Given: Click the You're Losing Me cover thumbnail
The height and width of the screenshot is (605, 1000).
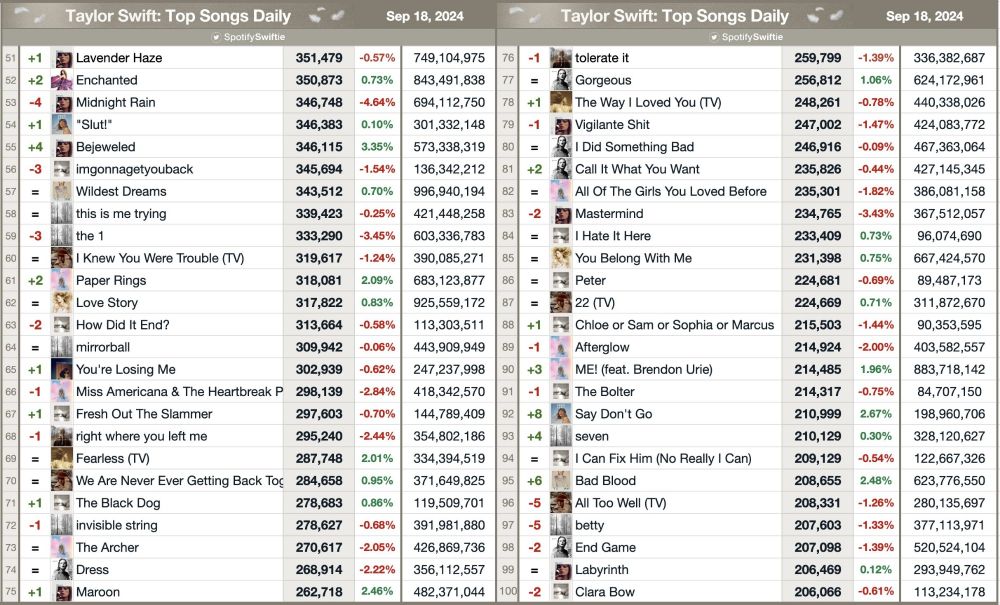Looking at the screenshot, I should (x=62, y=370).
